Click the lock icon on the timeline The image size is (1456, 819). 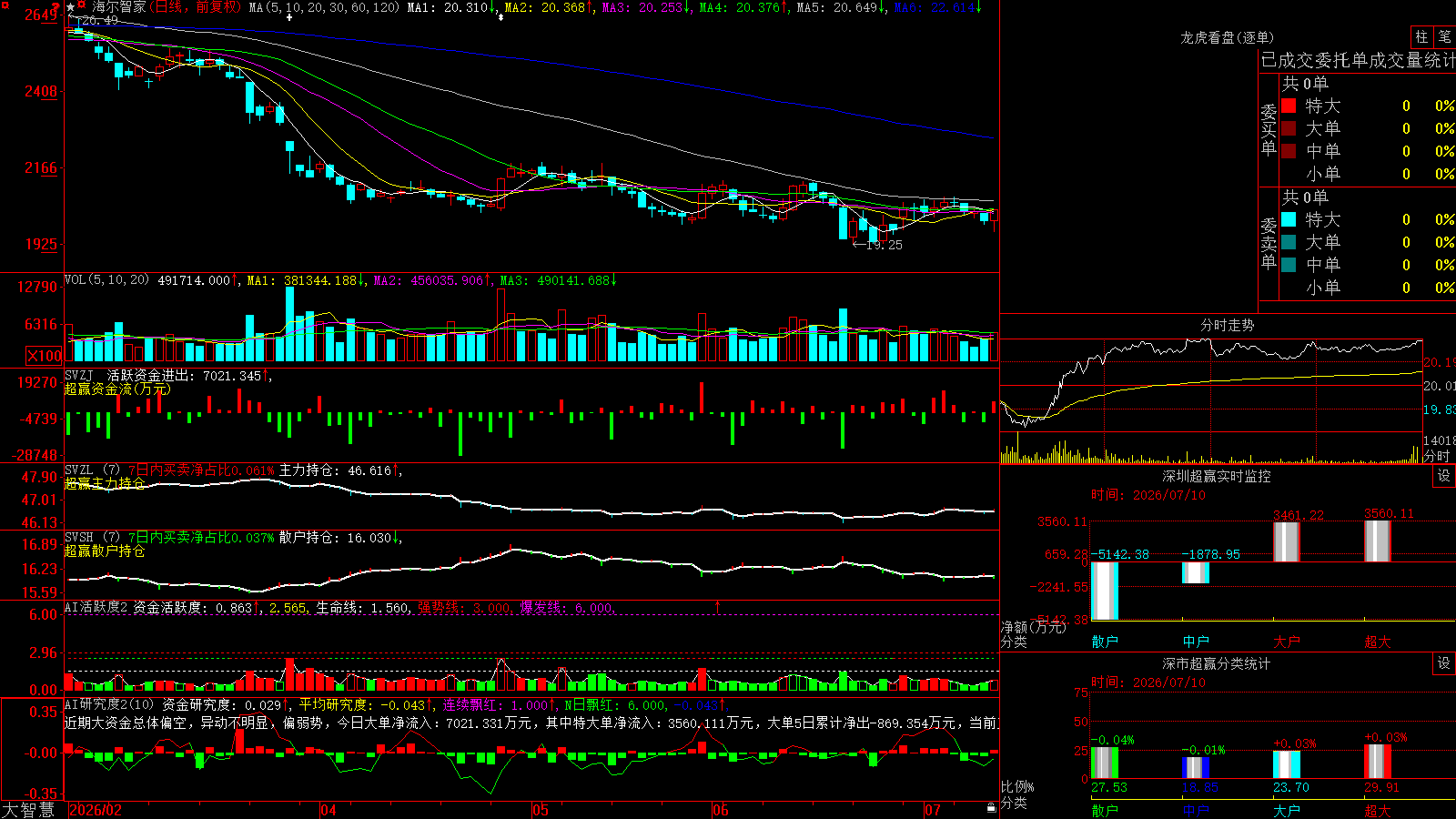pyautogui.click(x=991, y=808)
